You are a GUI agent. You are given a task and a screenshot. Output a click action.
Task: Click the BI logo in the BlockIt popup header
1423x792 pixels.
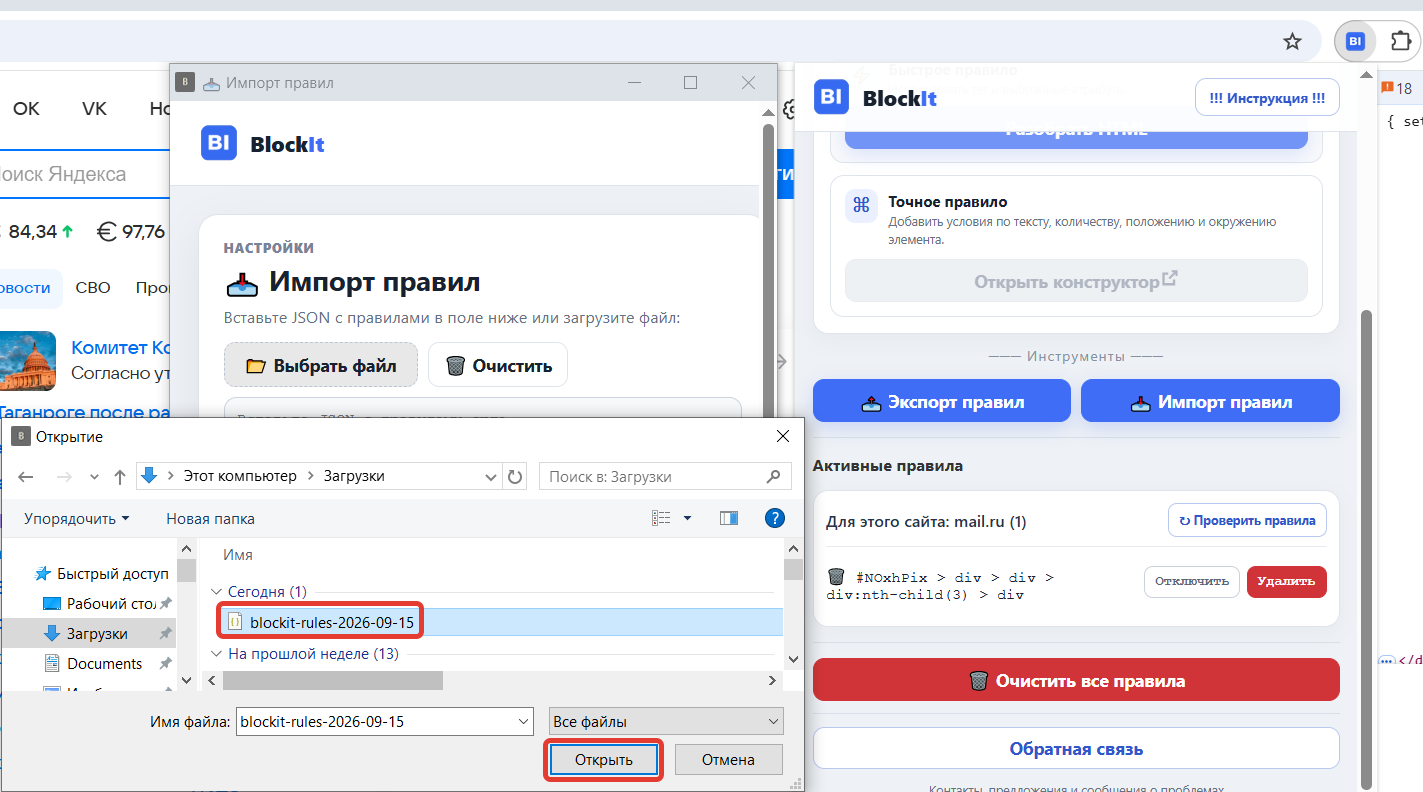pos(831,97)
